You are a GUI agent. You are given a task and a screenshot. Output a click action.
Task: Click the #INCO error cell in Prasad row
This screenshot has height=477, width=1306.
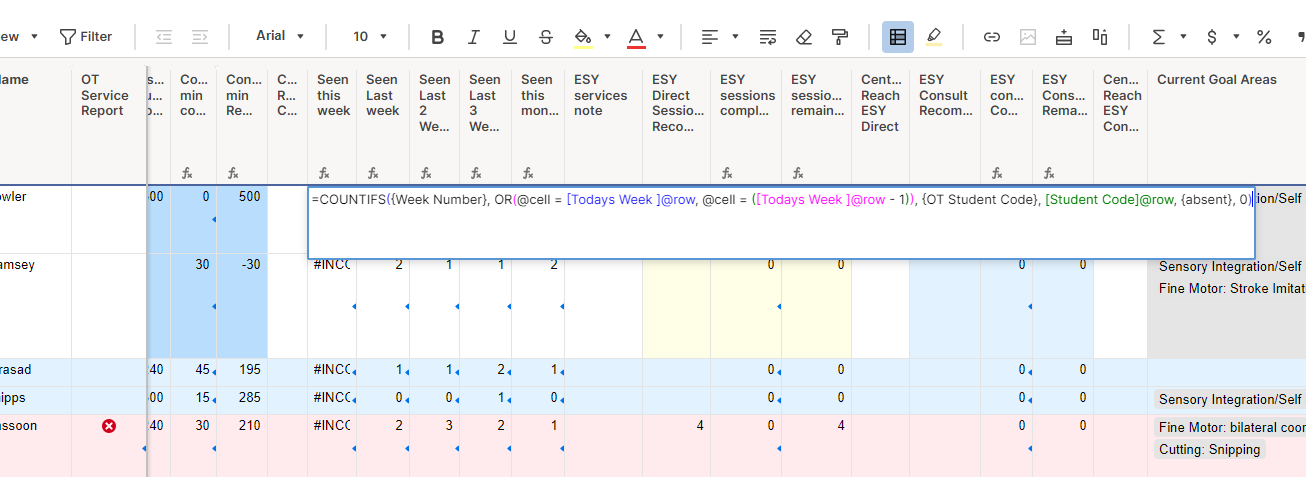(x=332, y=371)
